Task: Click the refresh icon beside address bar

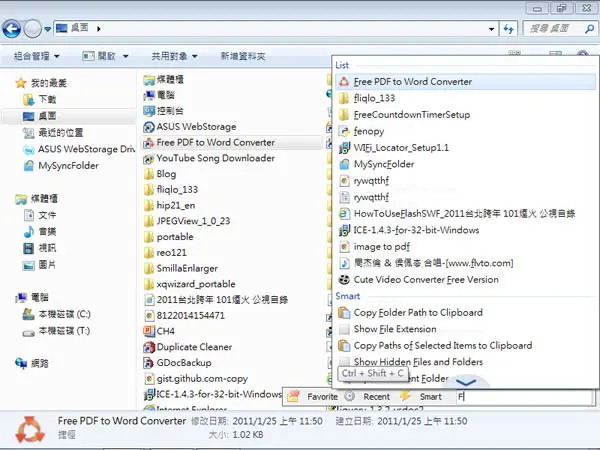Action: (509, 29)
